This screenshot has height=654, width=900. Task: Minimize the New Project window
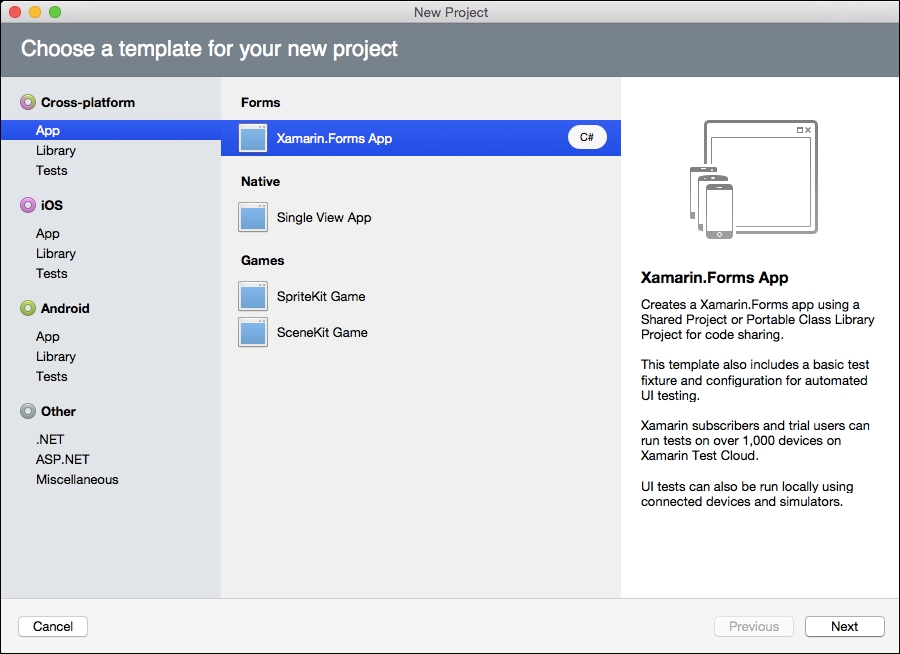click(x=35, y=11)
